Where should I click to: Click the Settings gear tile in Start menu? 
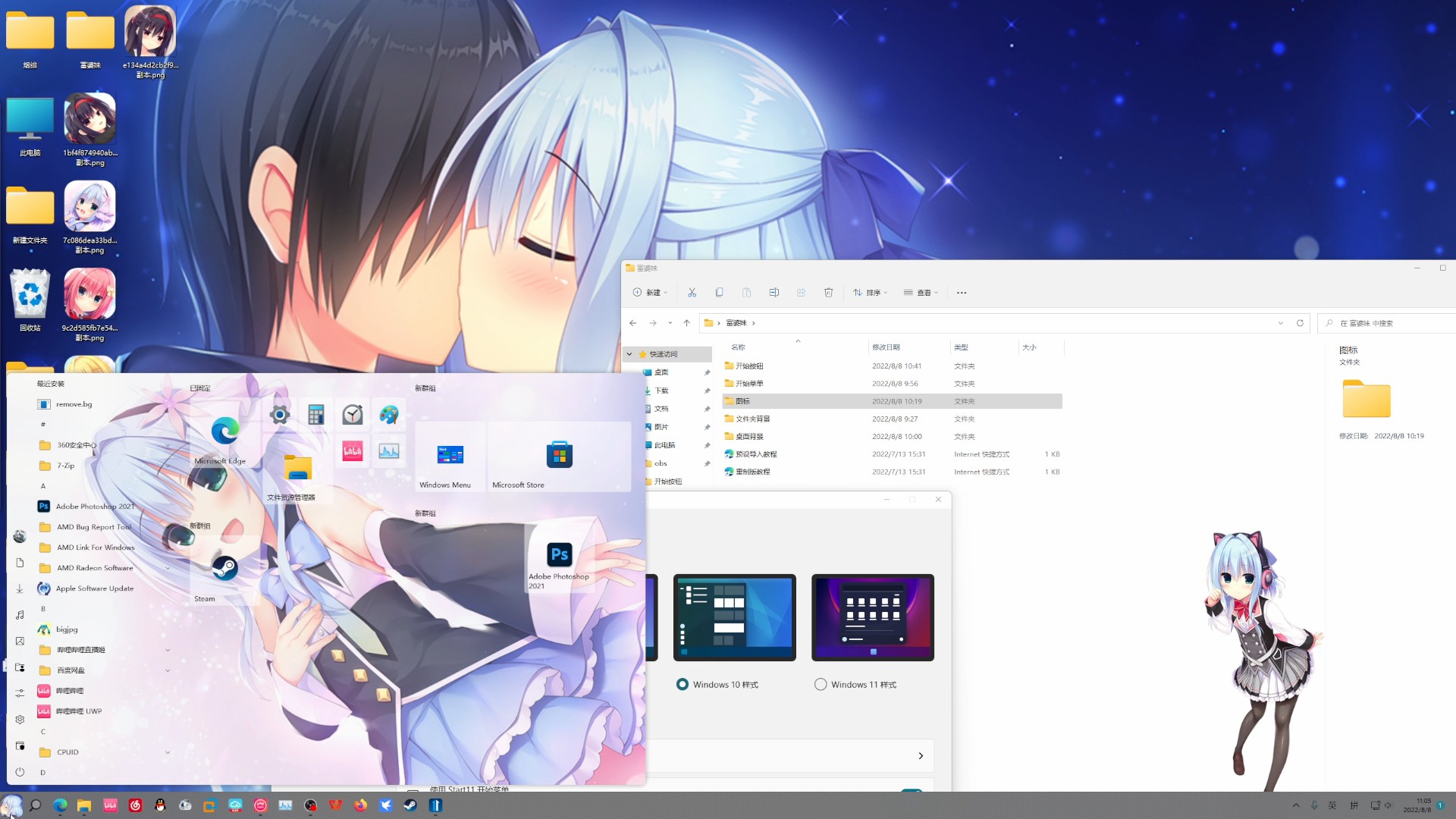point(280,415)
